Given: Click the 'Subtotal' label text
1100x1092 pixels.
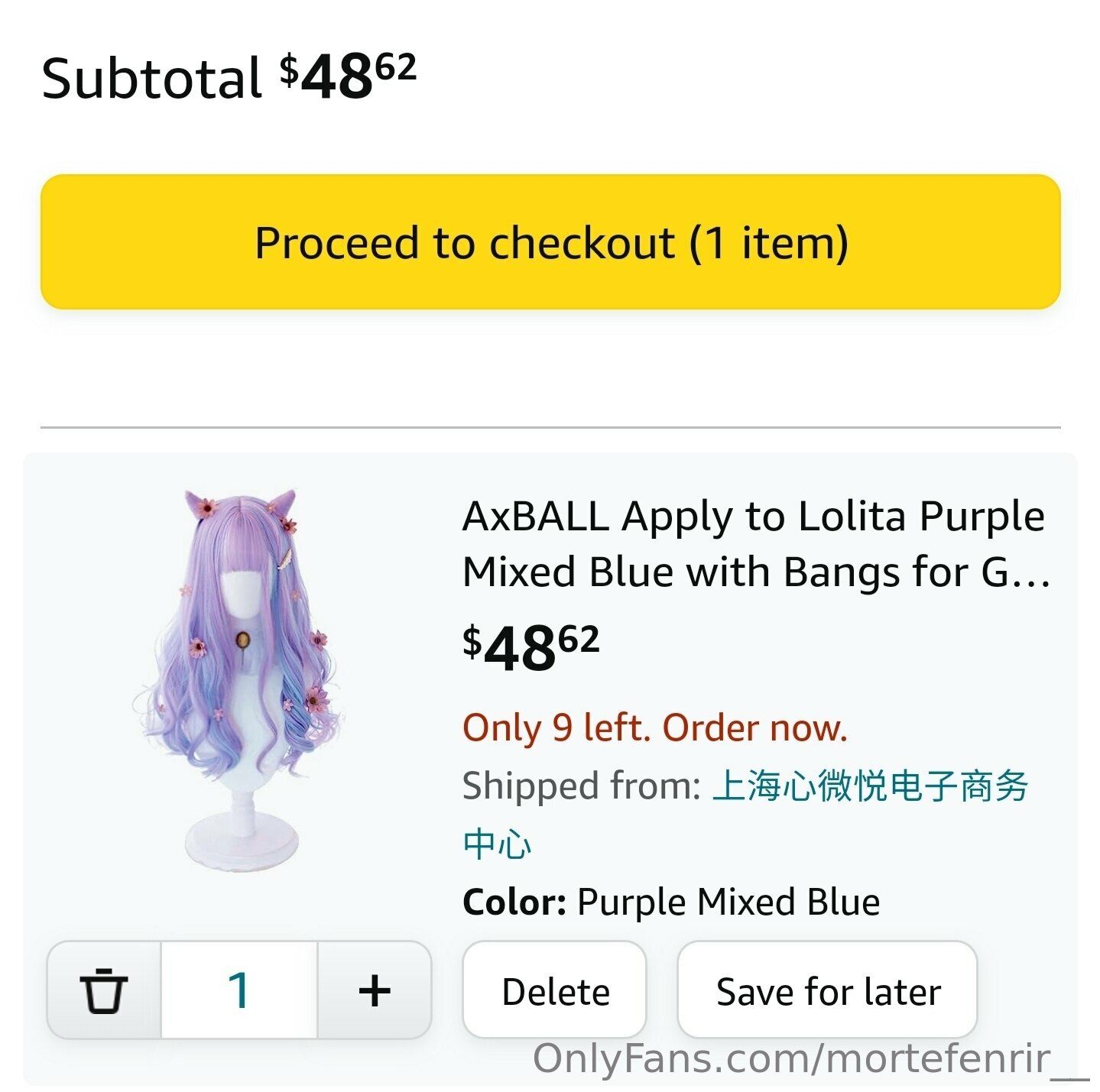Looking at the screenshot, I should [x=151, y=78].
